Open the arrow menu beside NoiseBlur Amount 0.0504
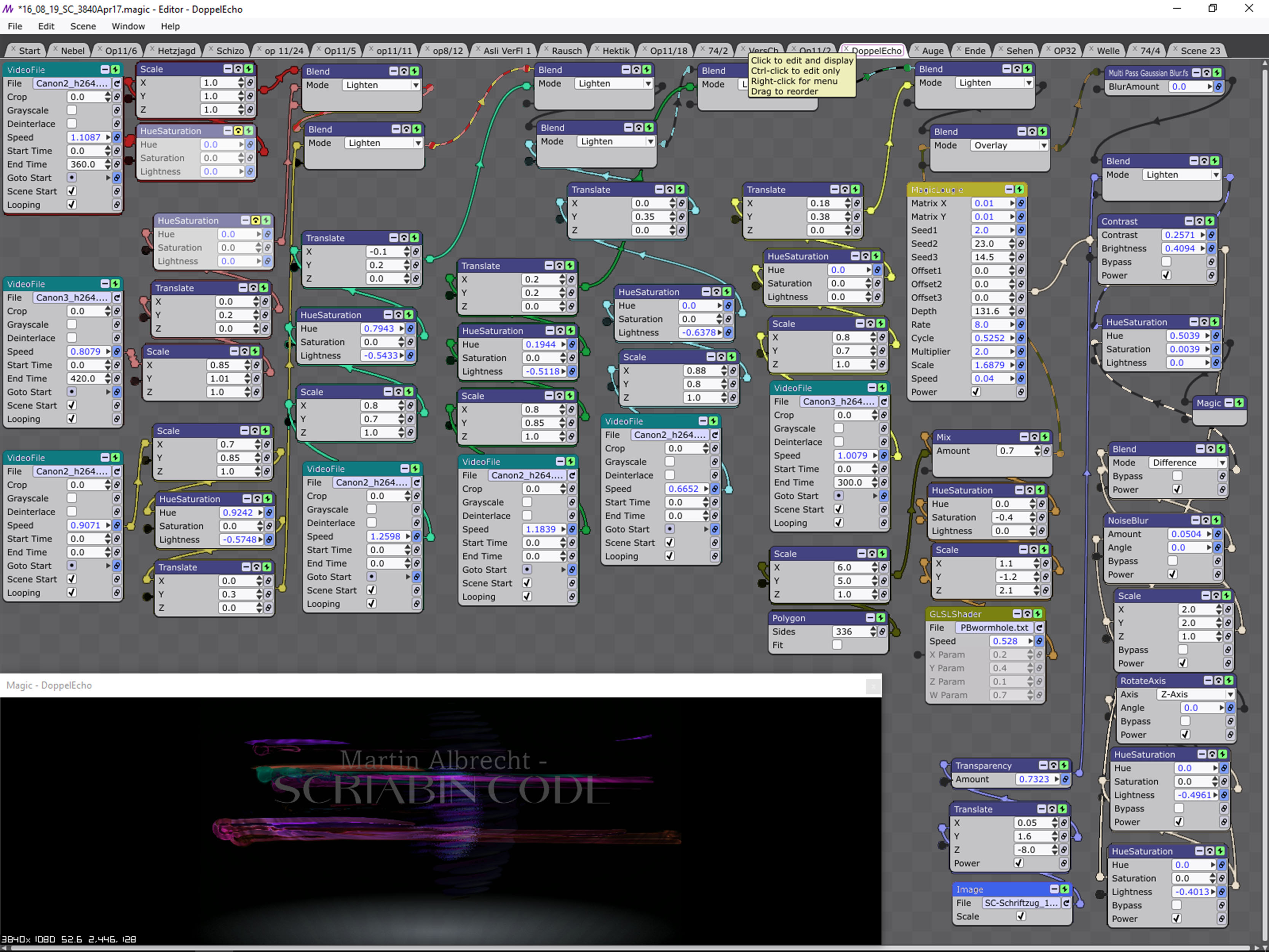 click(x=1209, y=534)
